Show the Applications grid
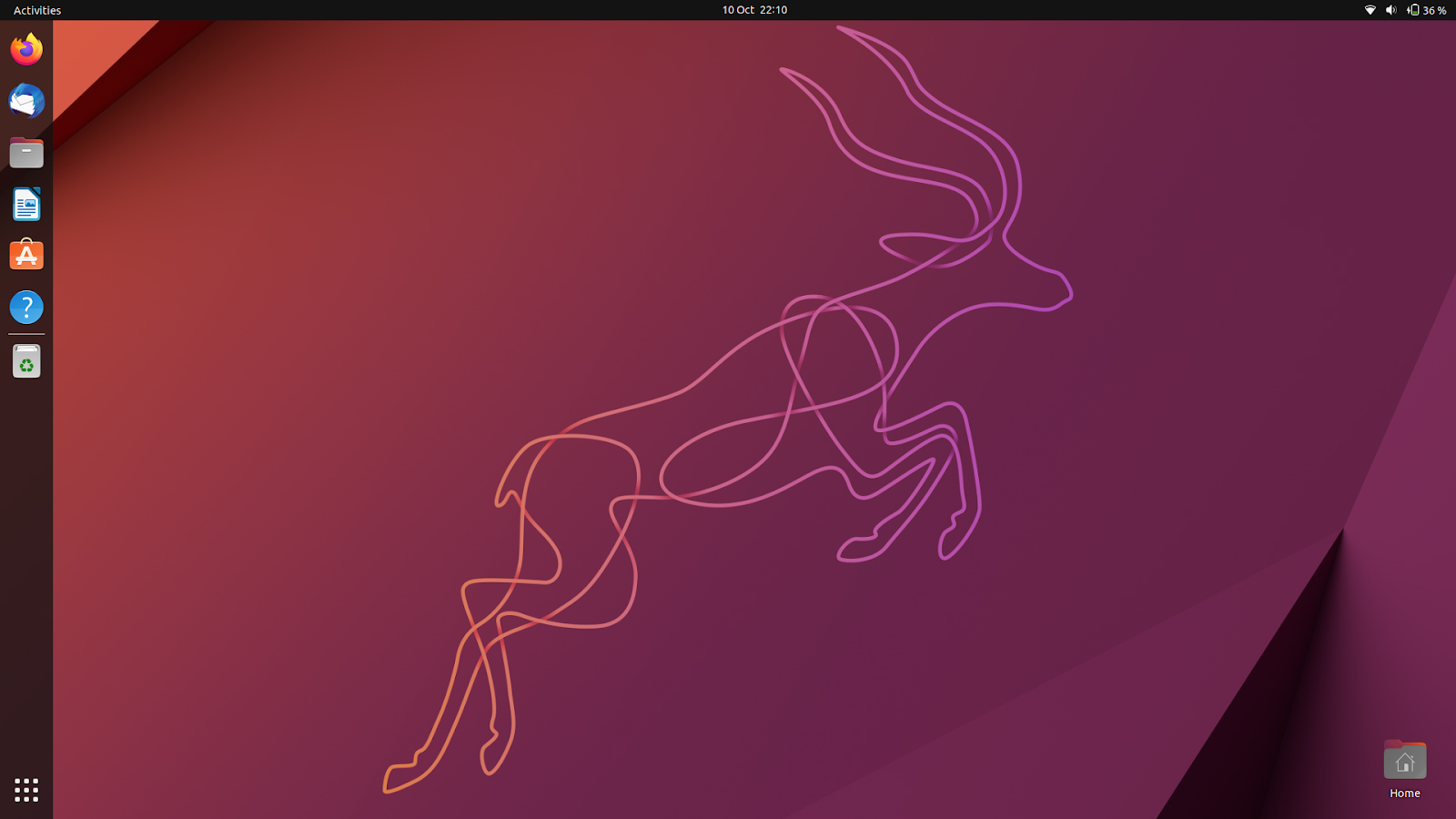Viewport: 1456px width, 819px height. pos(25,790)
